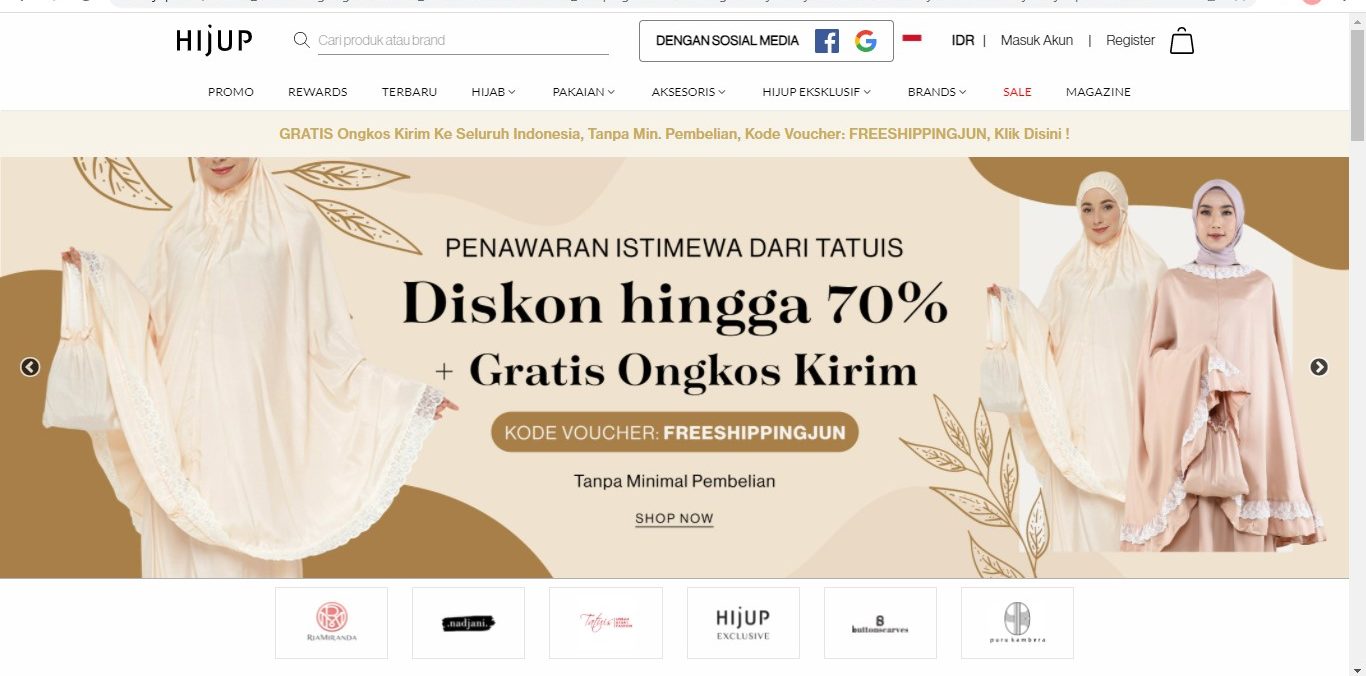Viewport: 1366px width, 676px height.
Task: Expand the PAKAIAN dropdown menu
Action: click(583, 92)
